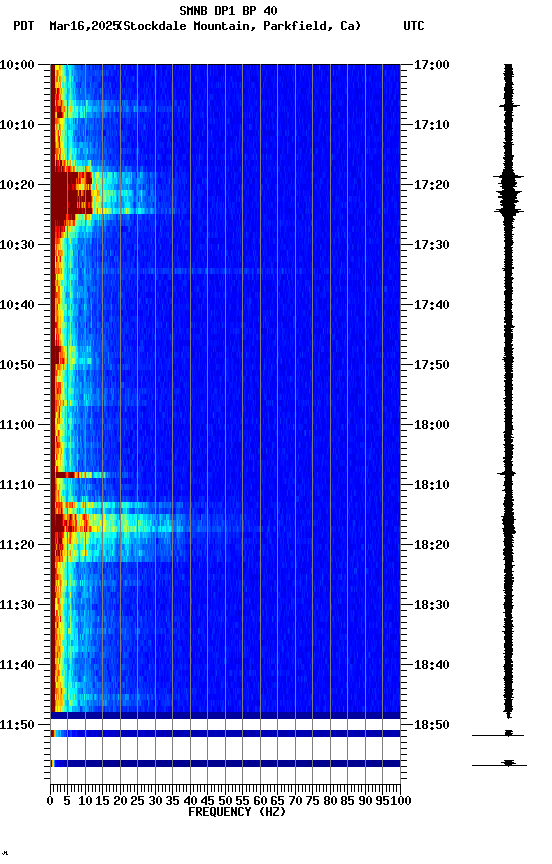Click the '20' frequency axis tick label
This screenshot has height=864, width=552.
tap(120, 802)
